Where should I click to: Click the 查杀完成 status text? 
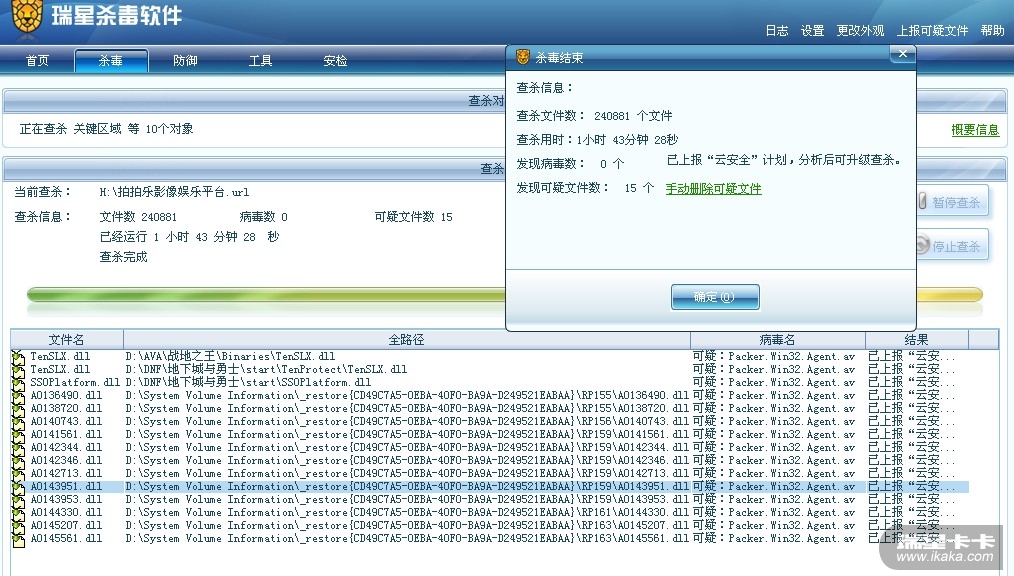(123, 257)
